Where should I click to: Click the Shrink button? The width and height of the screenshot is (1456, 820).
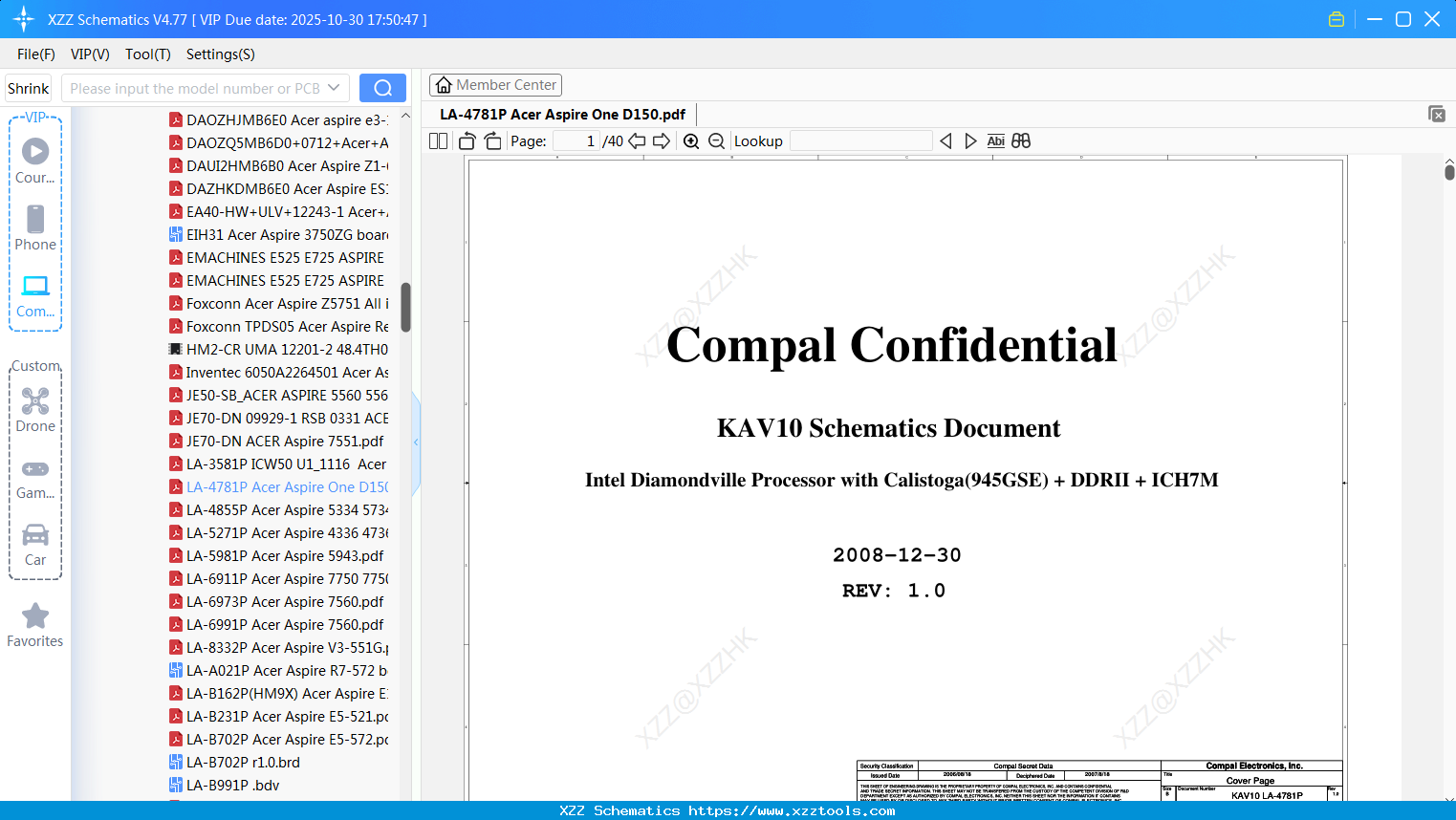coord(29,88)
